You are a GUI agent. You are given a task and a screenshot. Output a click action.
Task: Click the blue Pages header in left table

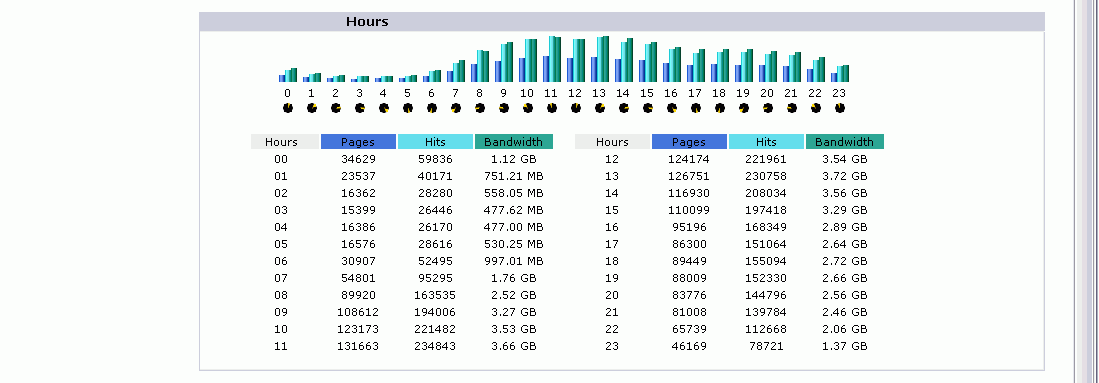pyautogui.click(x=358, y=142)
